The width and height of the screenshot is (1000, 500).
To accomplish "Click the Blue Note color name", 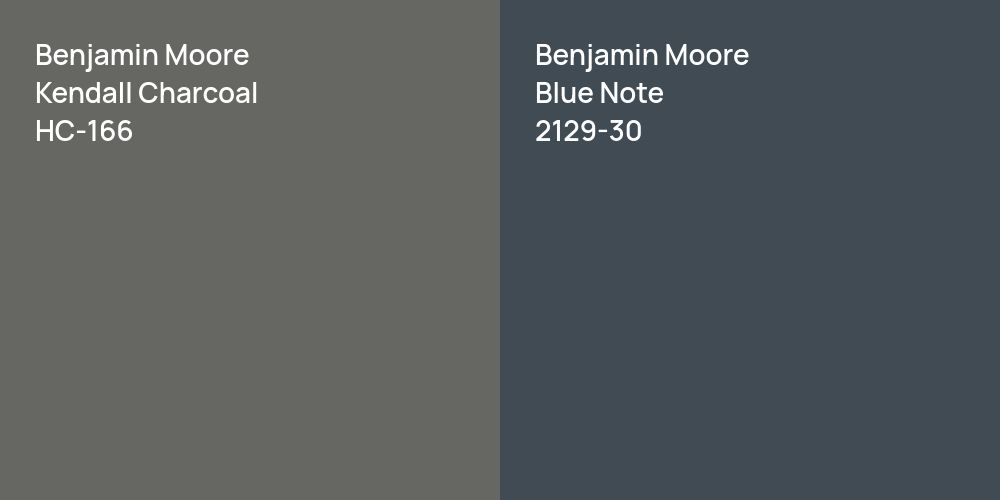I will (599, 93).
